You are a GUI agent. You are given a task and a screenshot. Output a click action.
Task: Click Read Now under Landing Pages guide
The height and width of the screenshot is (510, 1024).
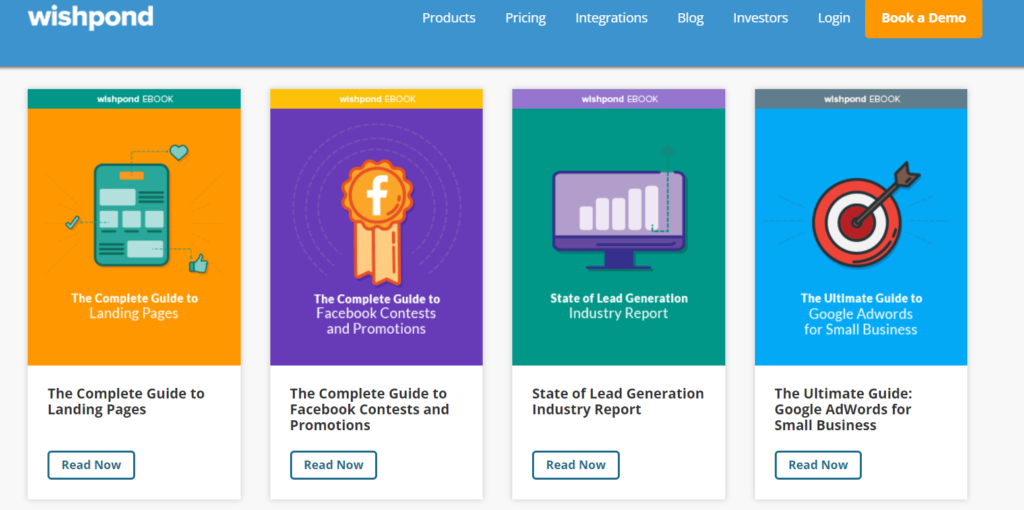(x=91, y=465)
